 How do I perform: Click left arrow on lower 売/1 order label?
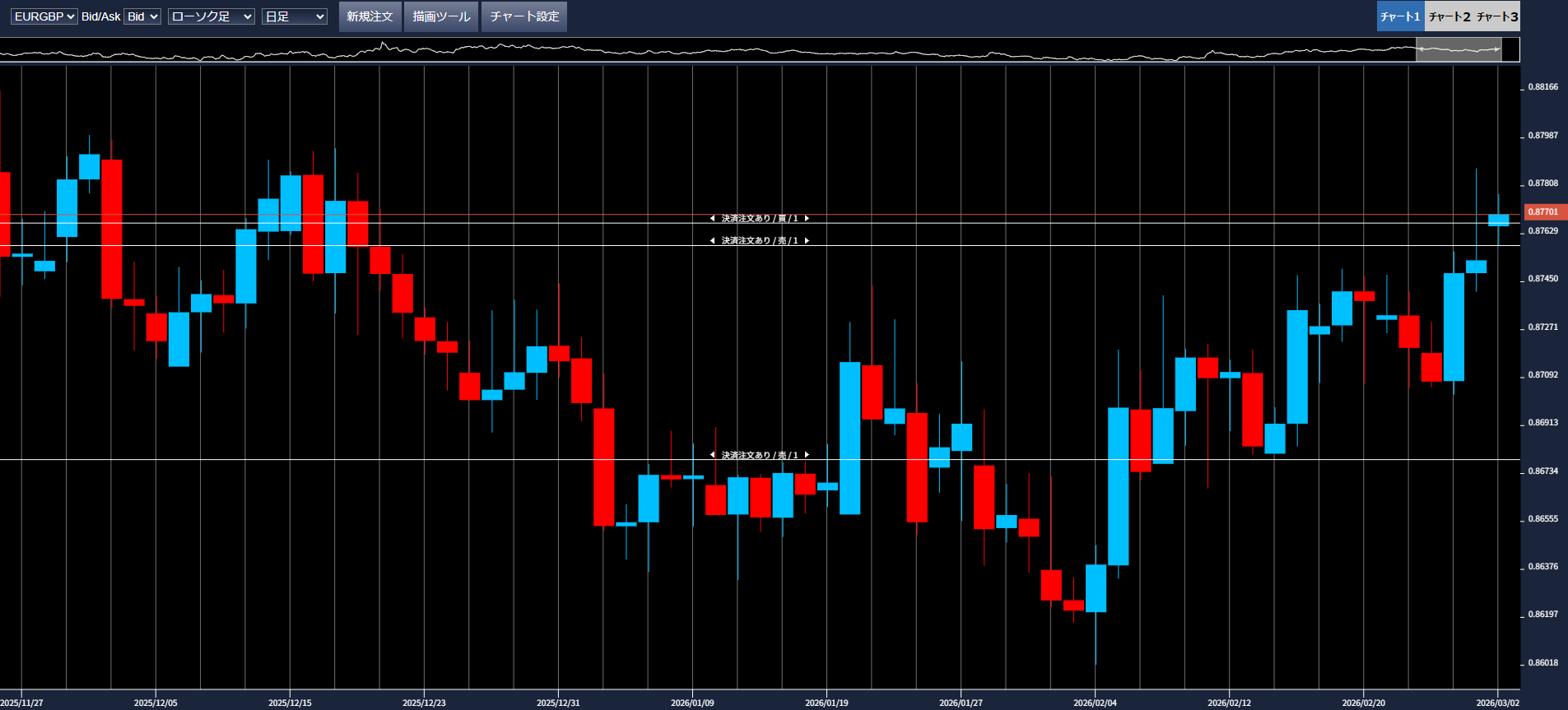(712, 455)
